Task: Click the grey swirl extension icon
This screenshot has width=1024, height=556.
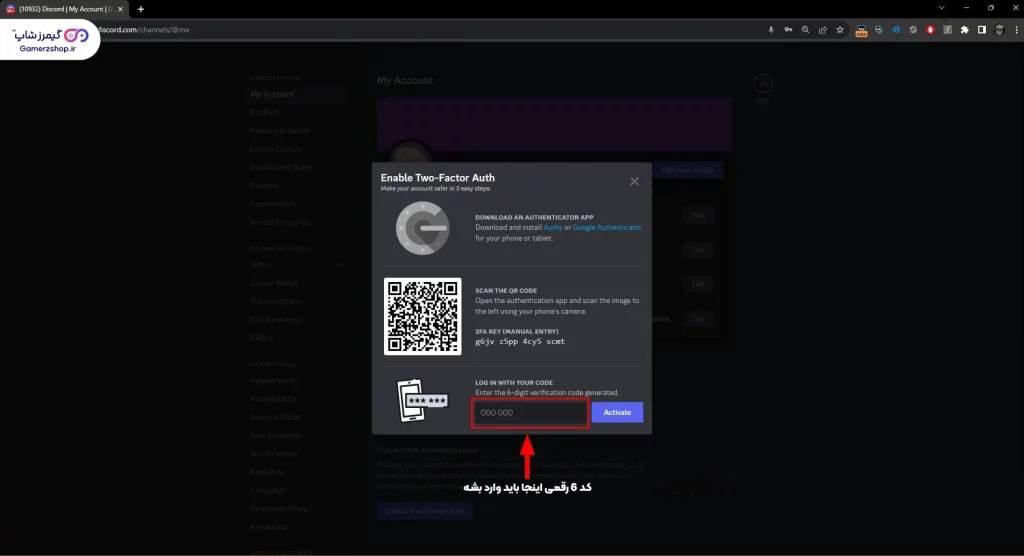Action: (x=913, y=30)
